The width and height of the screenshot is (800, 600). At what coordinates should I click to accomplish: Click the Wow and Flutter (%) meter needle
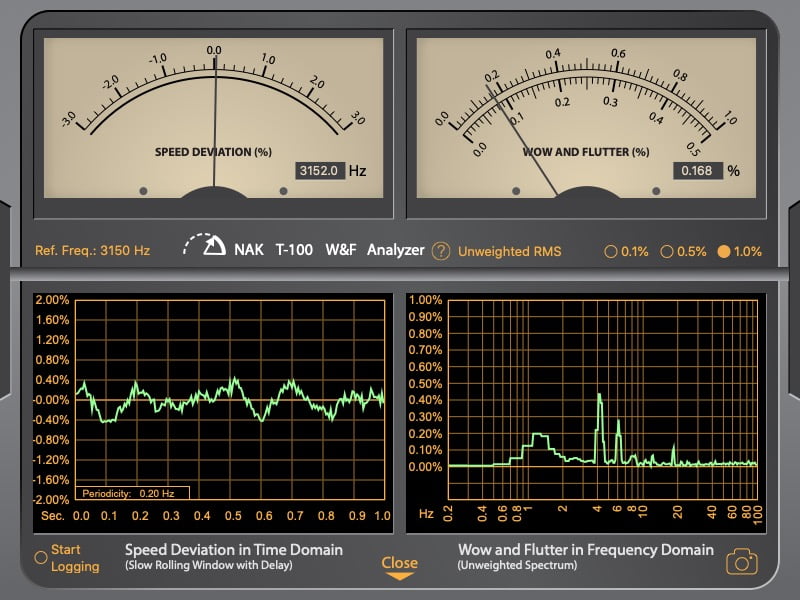click(x=521, y=140)
